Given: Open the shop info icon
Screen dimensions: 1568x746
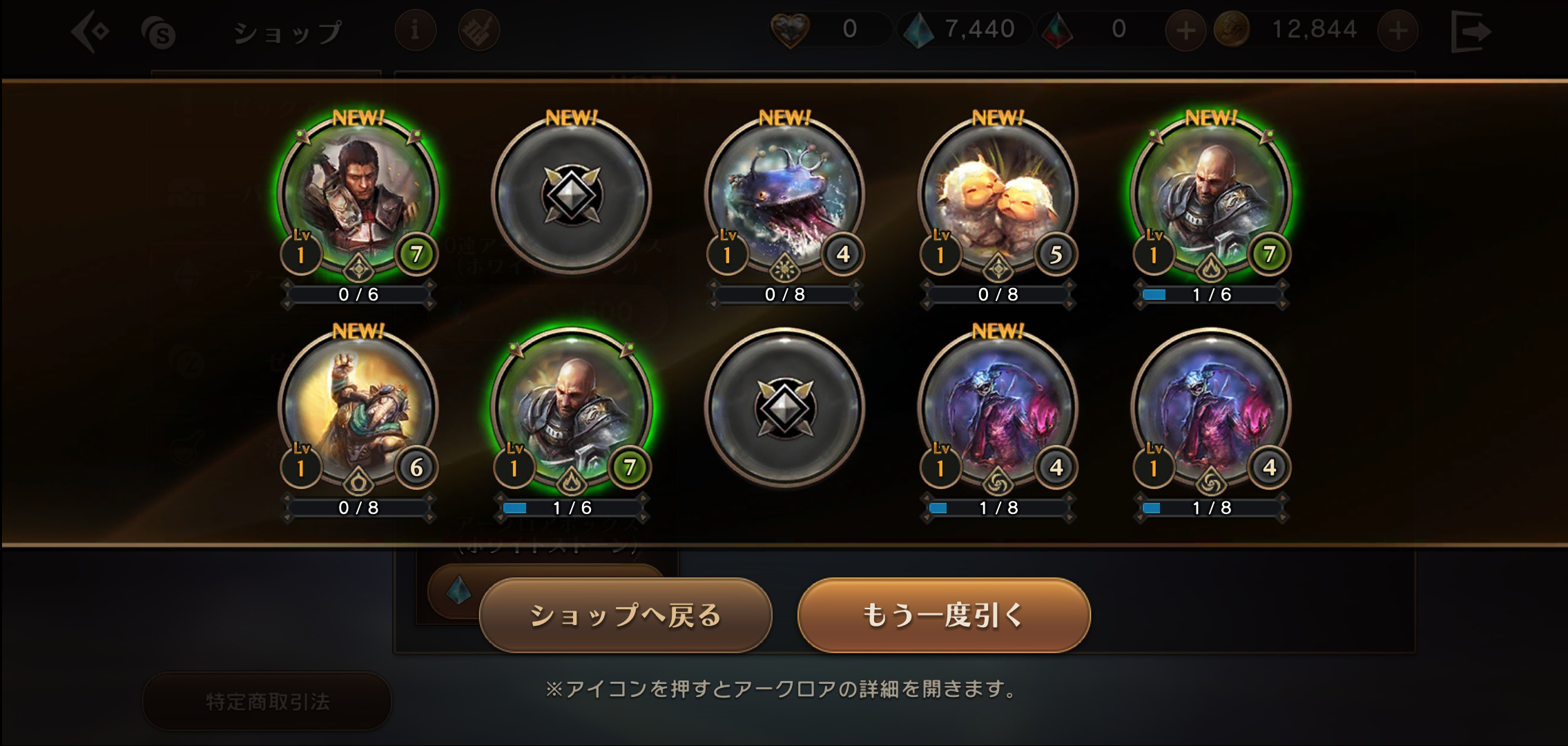Looking at the screenshot, I should (x=415, y=30).
